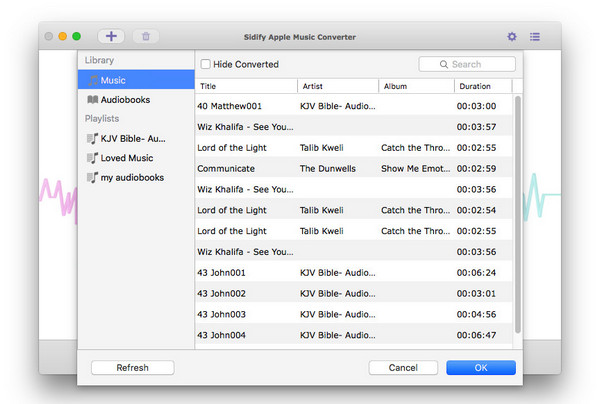Click The Dunwells artist cell

click(328, 169)
